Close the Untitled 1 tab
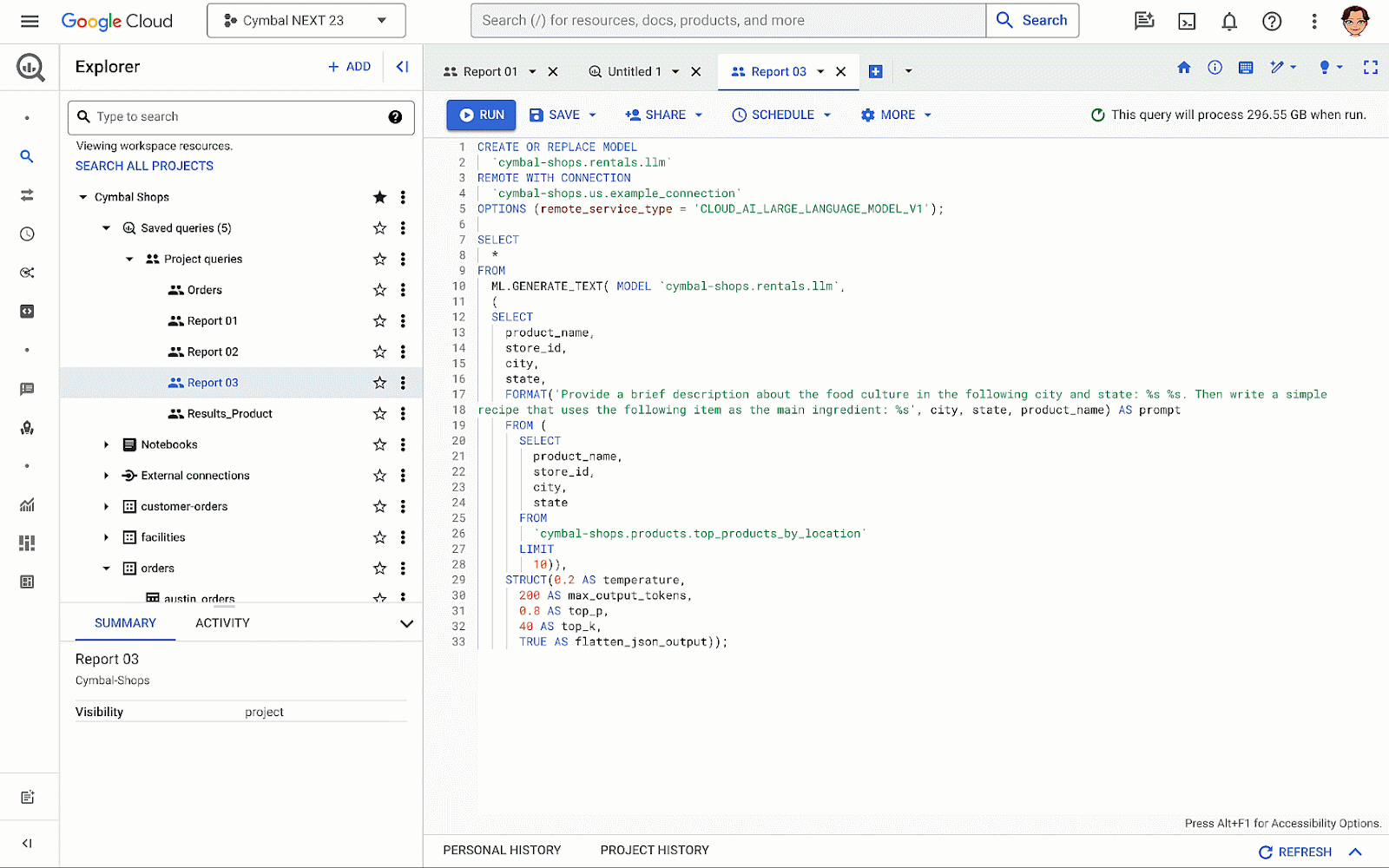1389x868 pixels. click(696, 72)
